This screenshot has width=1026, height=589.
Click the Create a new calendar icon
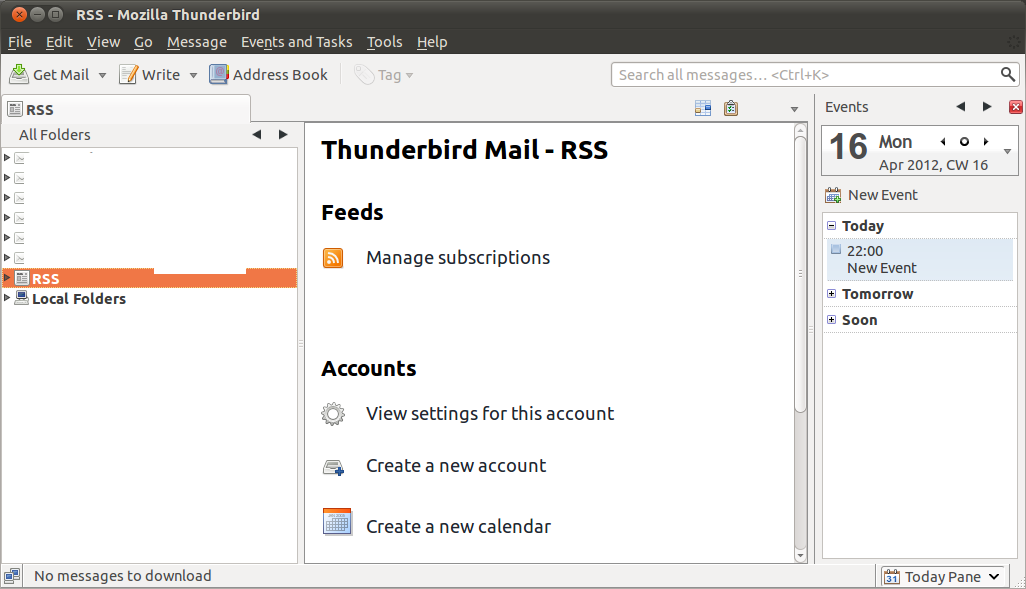[x=337, y=521]
